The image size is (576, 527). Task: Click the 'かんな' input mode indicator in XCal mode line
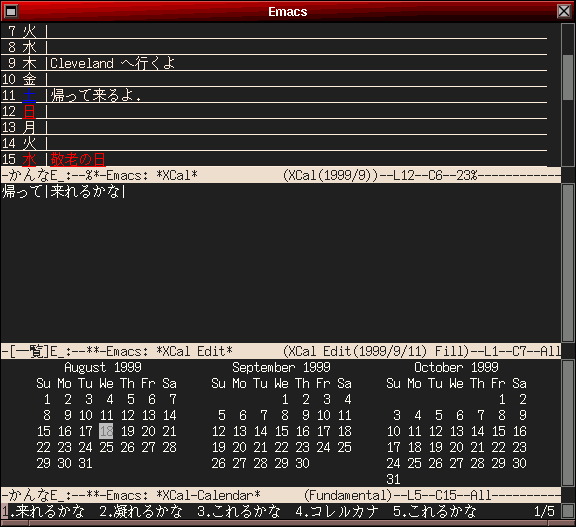29,175
